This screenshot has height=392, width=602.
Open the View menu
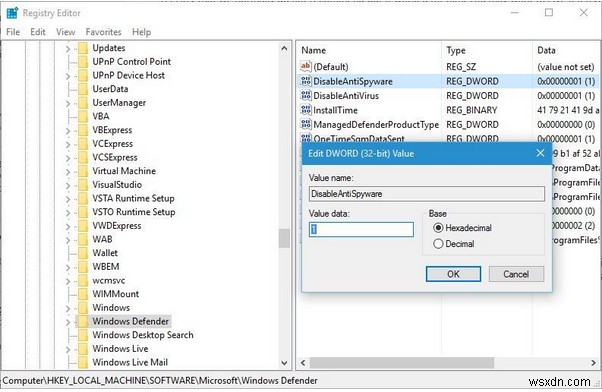tap(65, 32)
